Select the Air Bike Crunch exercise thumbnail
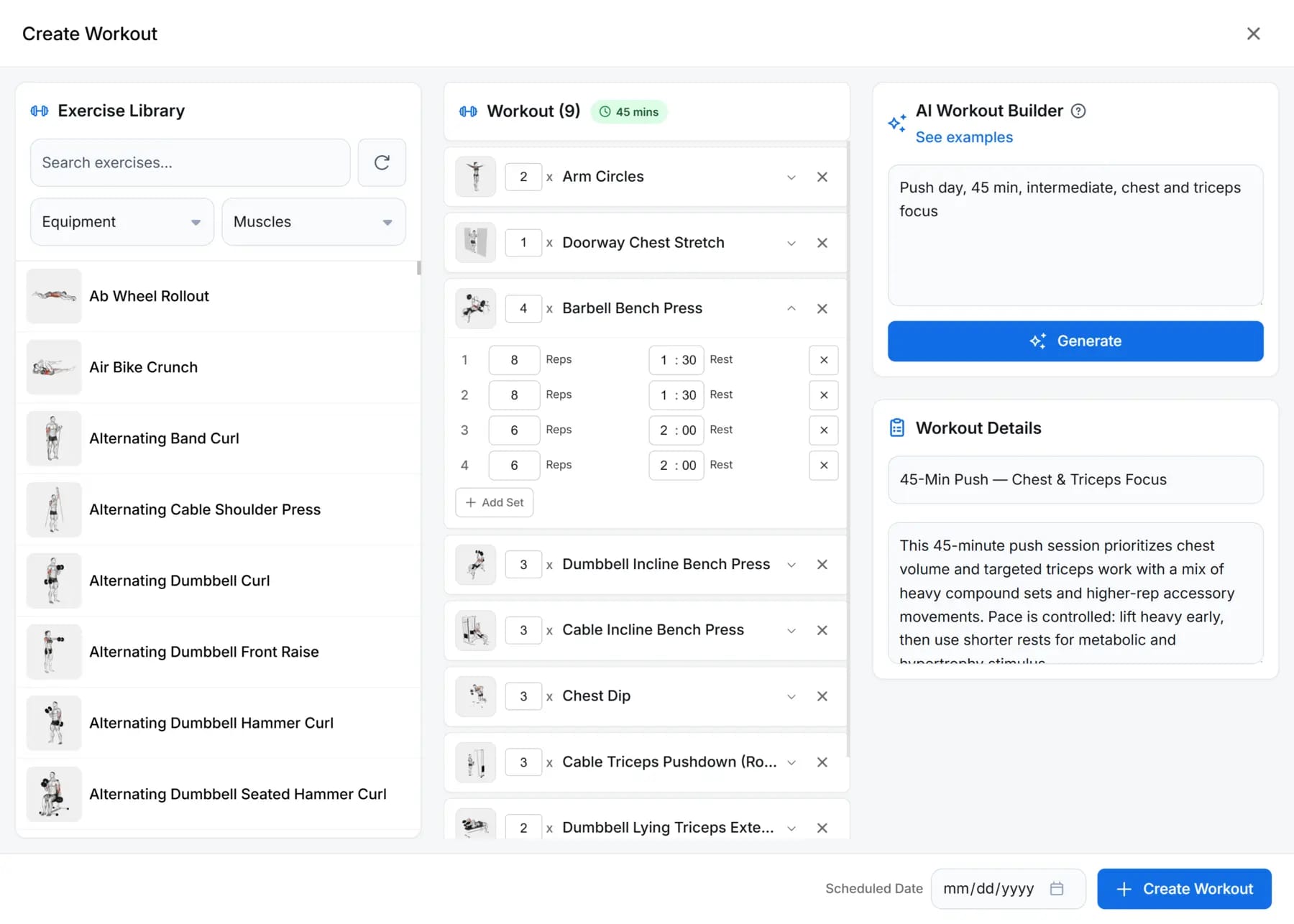1294x924 pixels. 53,367
